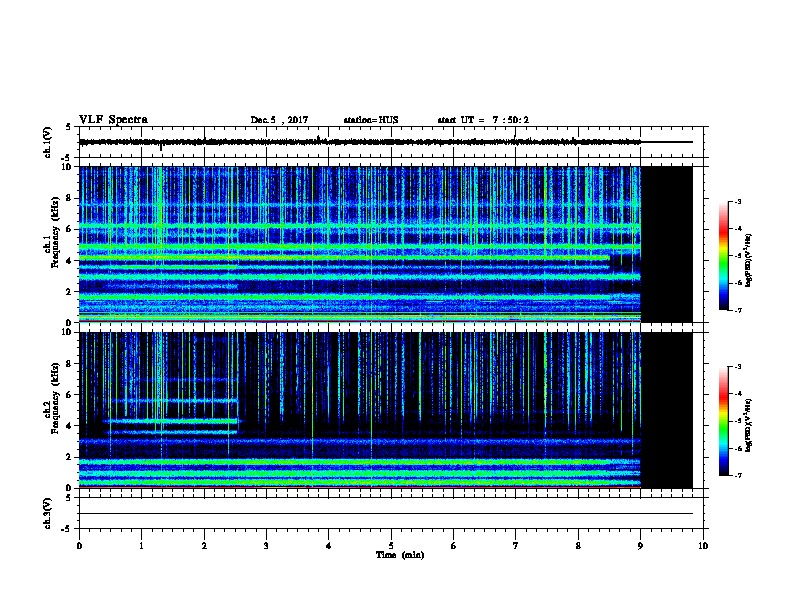Click the ch.2 colorbar log(PSD) unit label

[749, 425]
